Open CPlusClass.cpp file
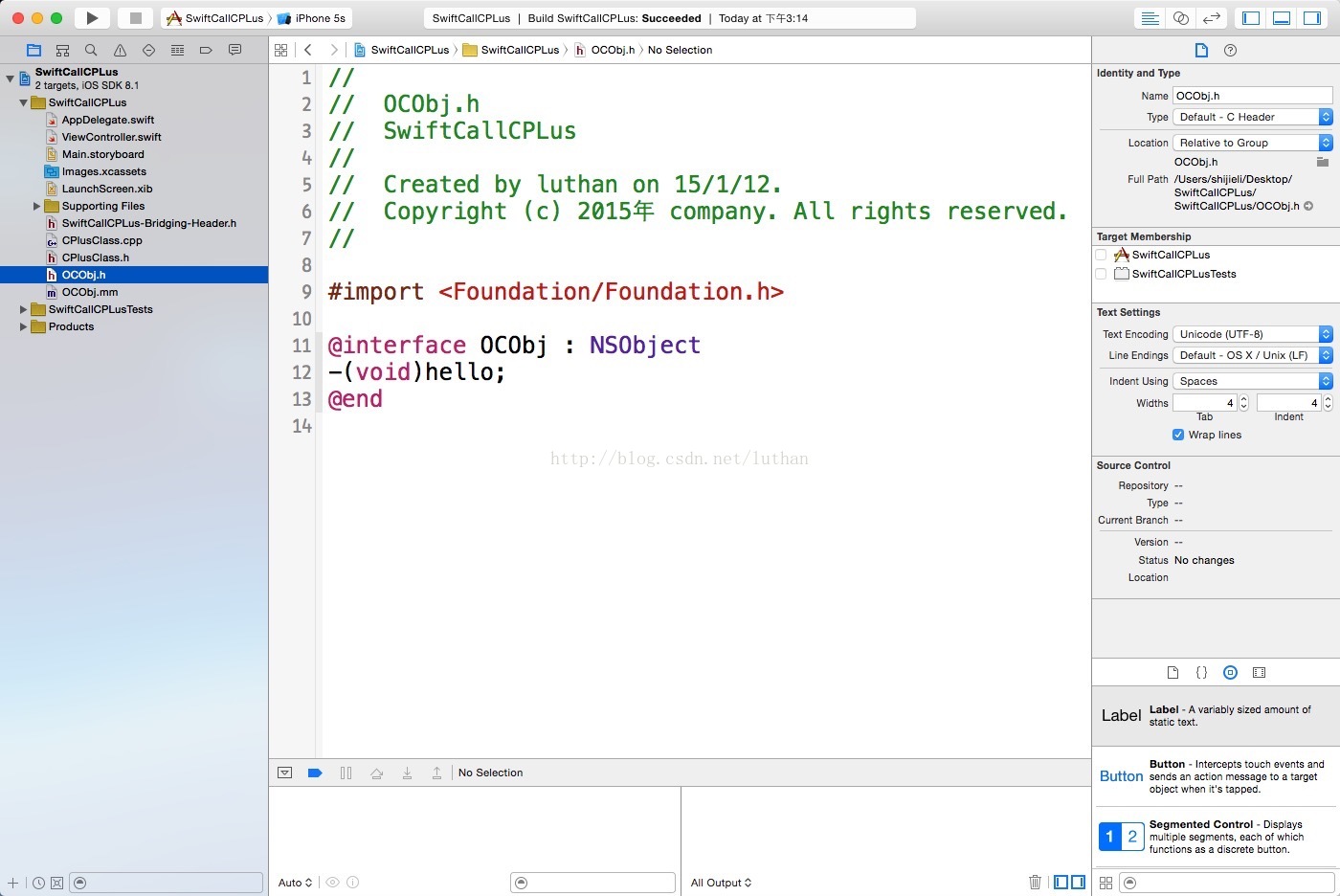 101,240
